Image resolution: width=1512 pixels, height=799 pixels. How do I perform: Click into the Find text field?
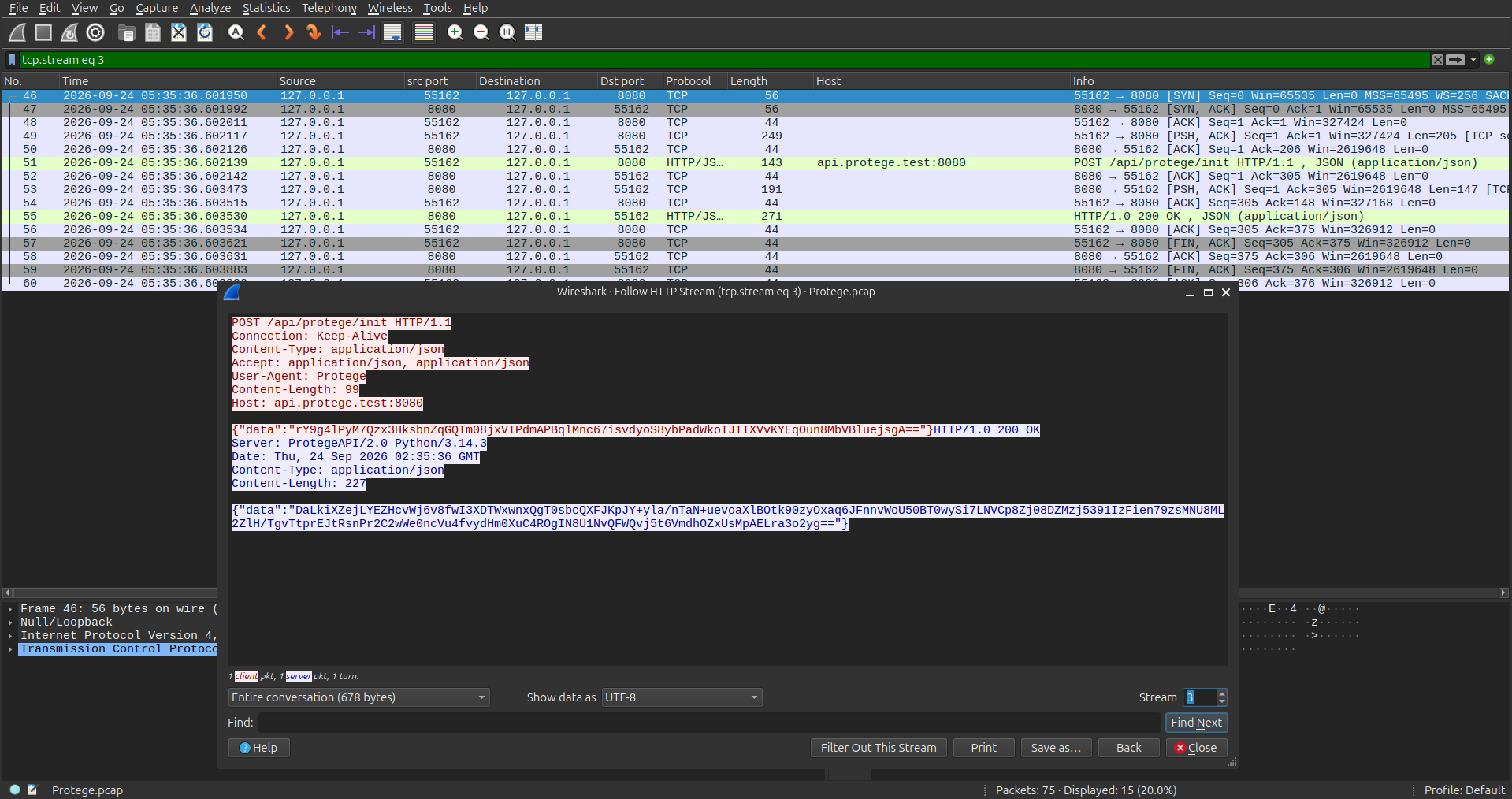709,723
